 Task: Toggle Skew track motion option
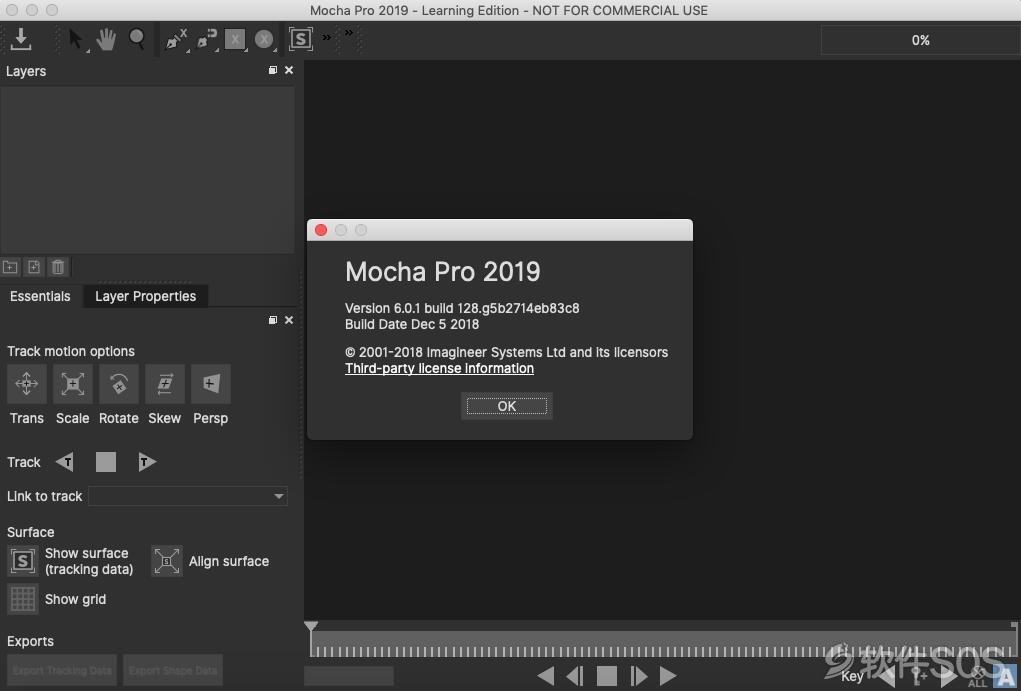pos(165,384)
